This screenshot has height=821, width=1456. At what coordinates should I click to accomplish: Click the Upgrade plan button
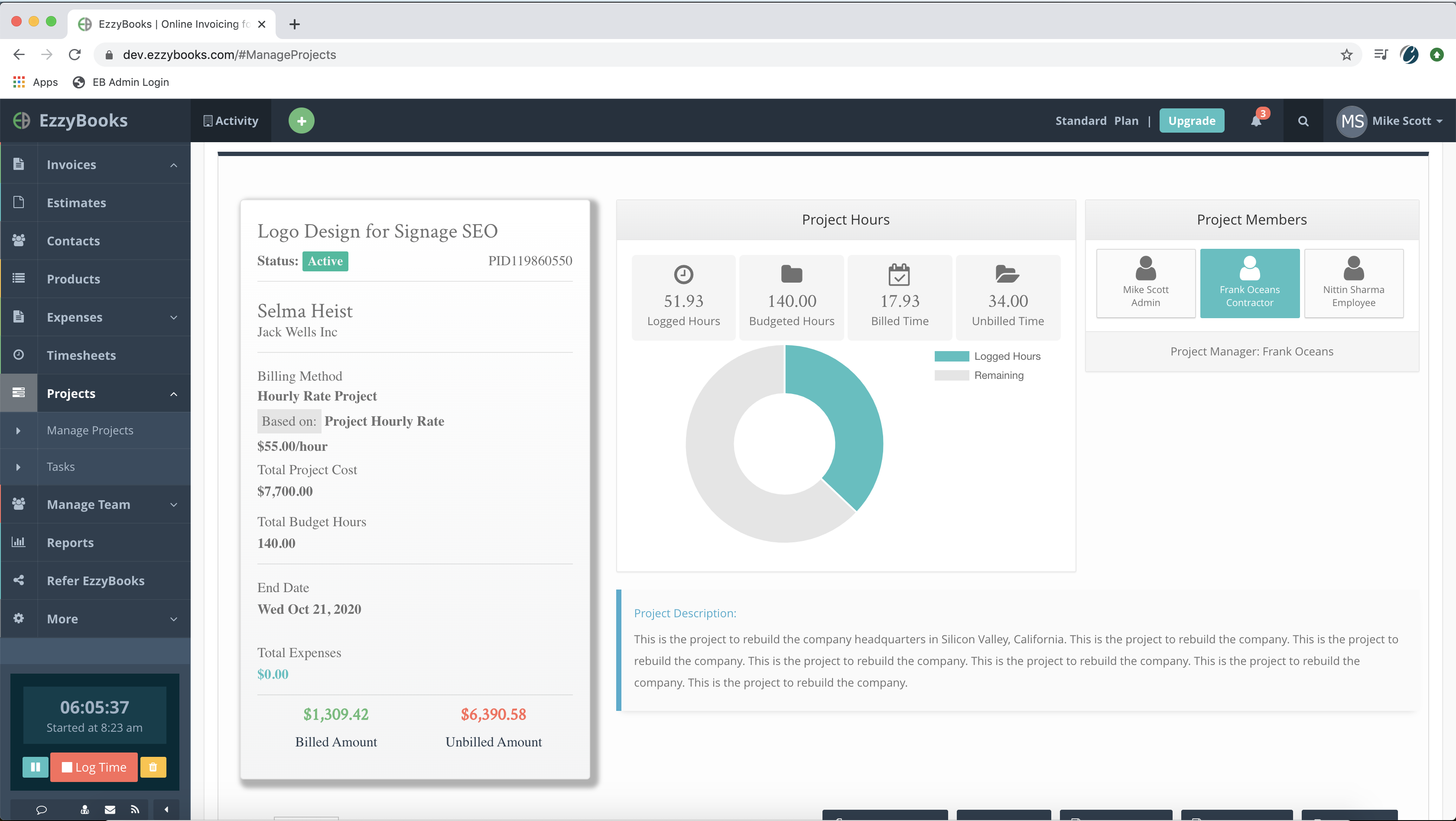click(x=1192, y=121)
